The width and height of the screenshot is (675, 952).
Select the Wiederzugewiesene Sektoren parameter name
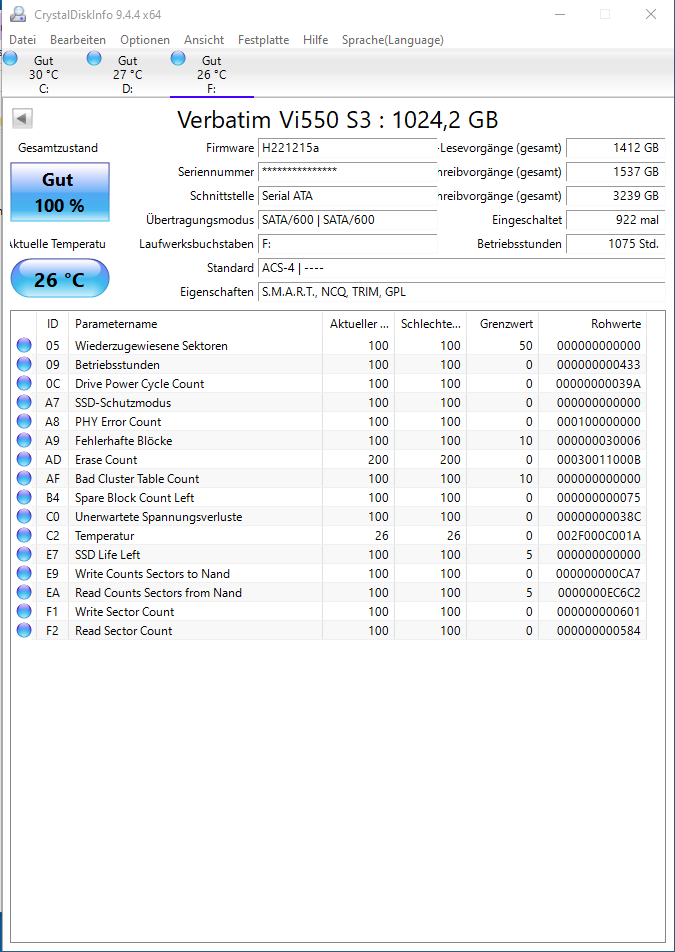click(x=151, y=345)
